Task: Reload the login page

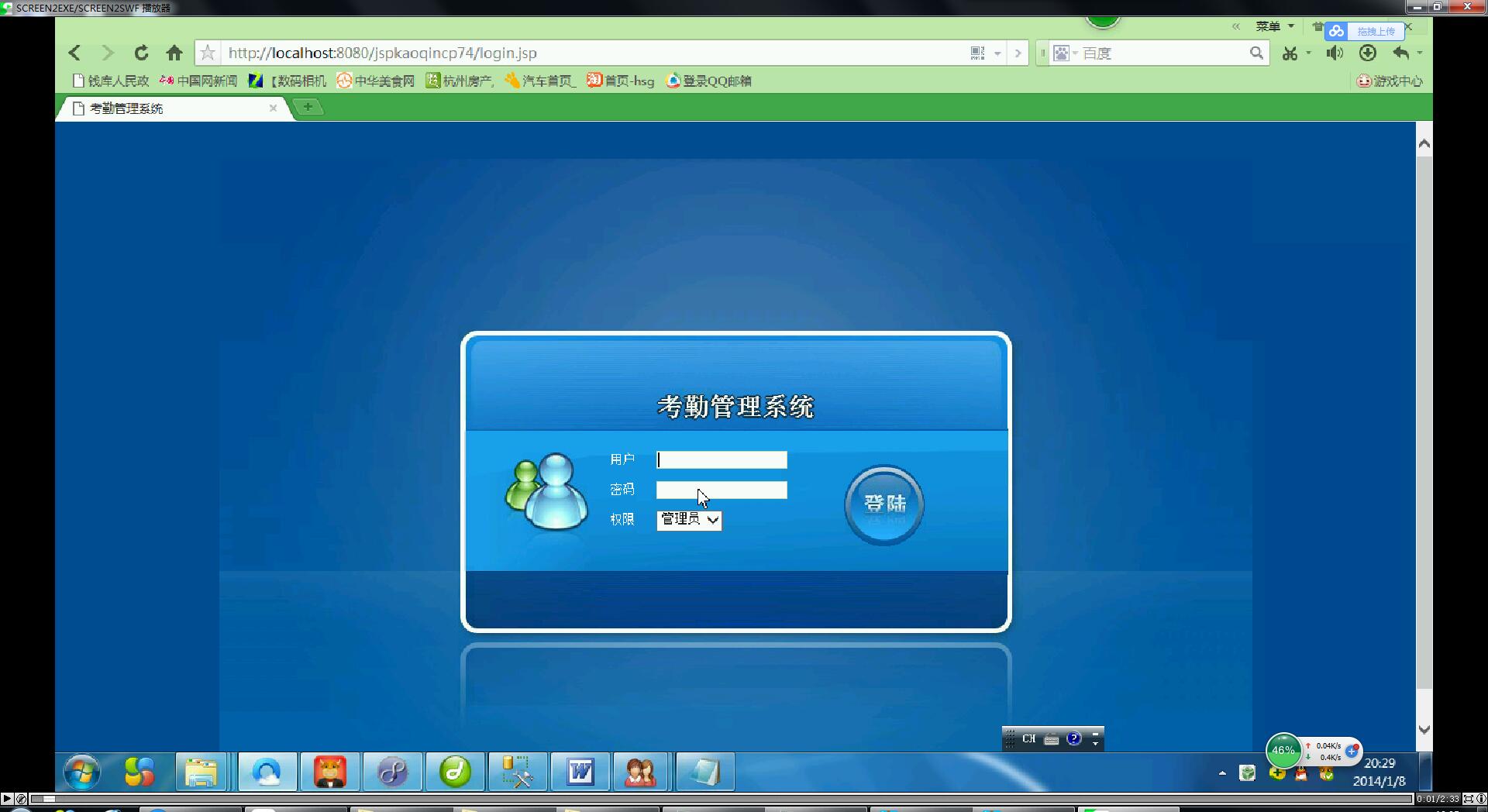Action: point(141,53)
